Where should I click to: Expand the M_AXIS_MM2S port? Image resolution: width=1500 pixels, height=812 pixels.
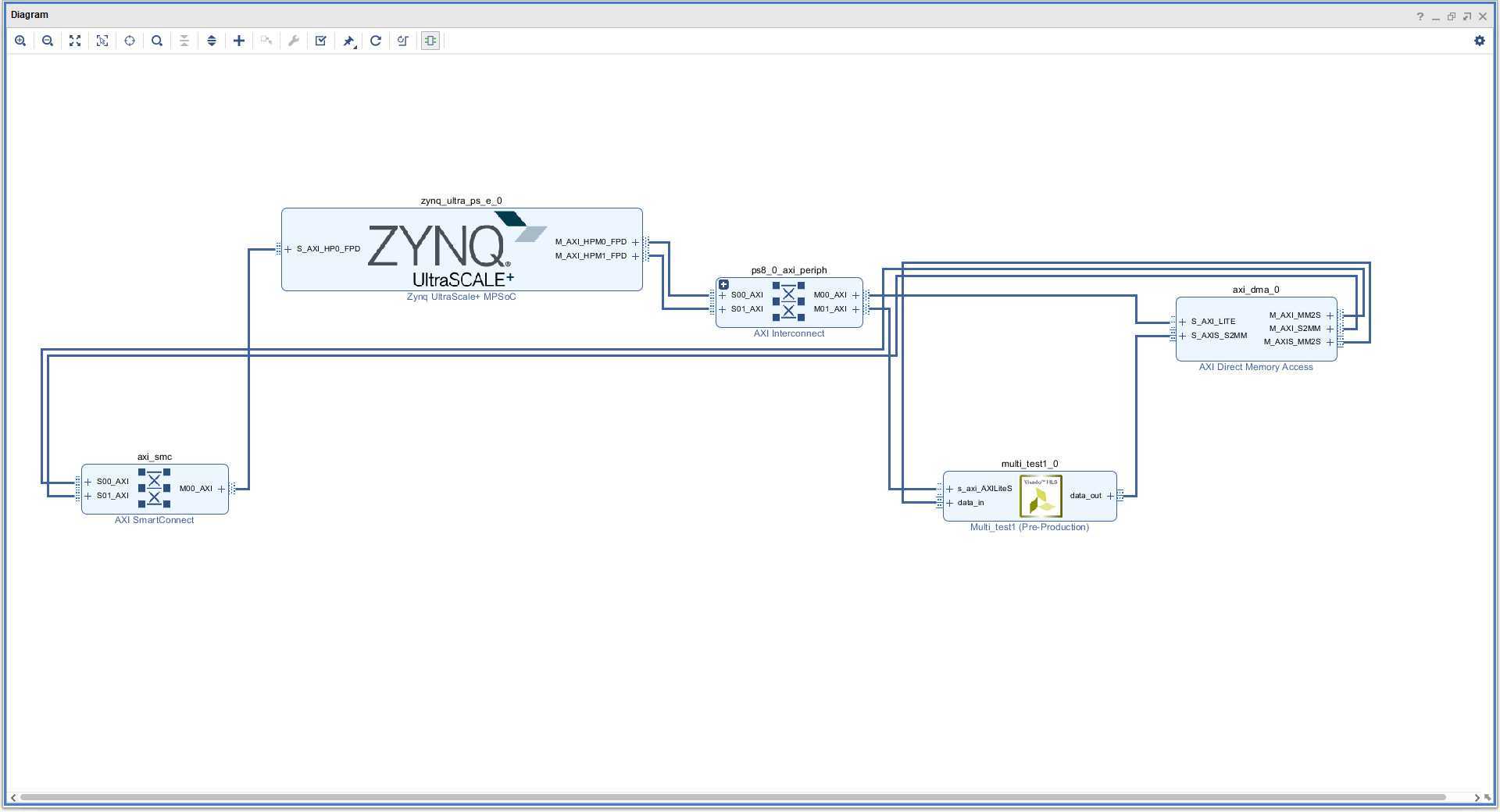1330,342
